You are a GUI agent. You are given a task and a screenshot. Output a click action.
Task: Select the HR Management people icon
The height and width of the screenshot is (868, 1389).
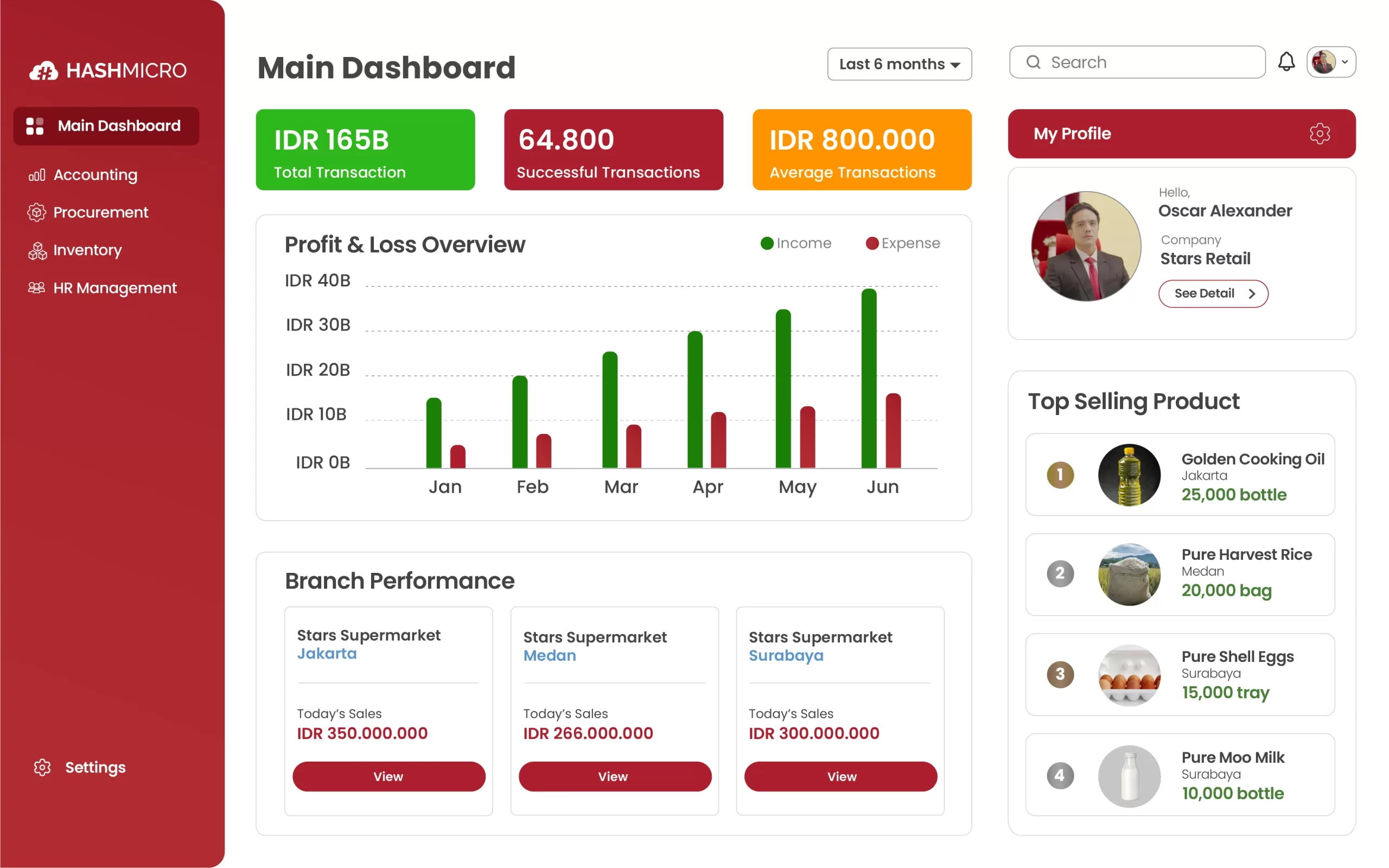coord(37,288)
